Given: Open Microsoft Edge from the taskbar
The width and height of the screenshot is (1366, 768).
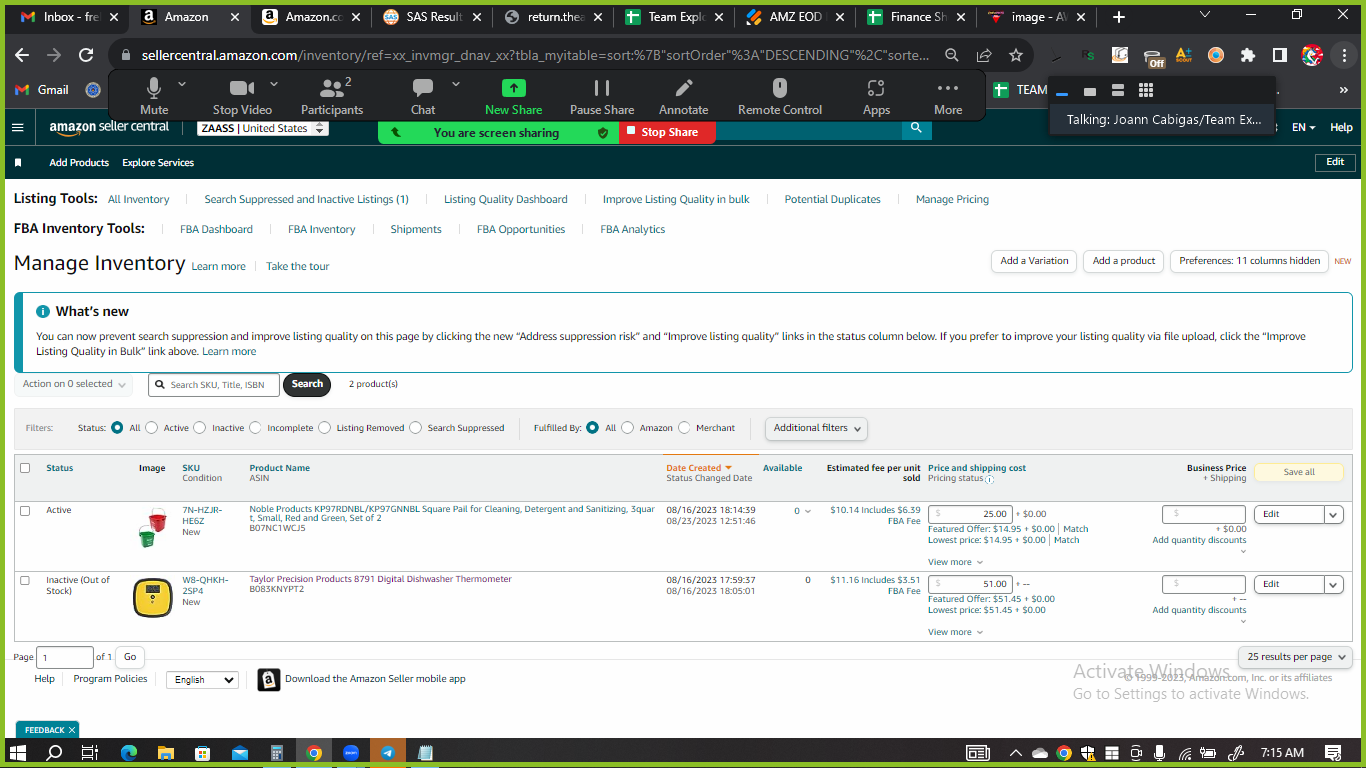Looking at the screenshot, I should pyautogui.click(x=128, y=752).
